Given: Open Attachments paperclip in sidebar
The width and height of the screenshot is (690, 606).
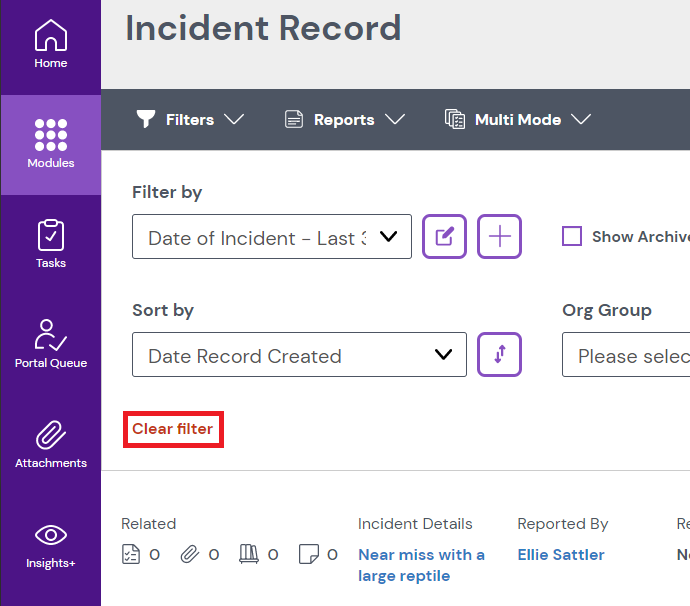Looking at the screenshot, I should coord(51,444).
